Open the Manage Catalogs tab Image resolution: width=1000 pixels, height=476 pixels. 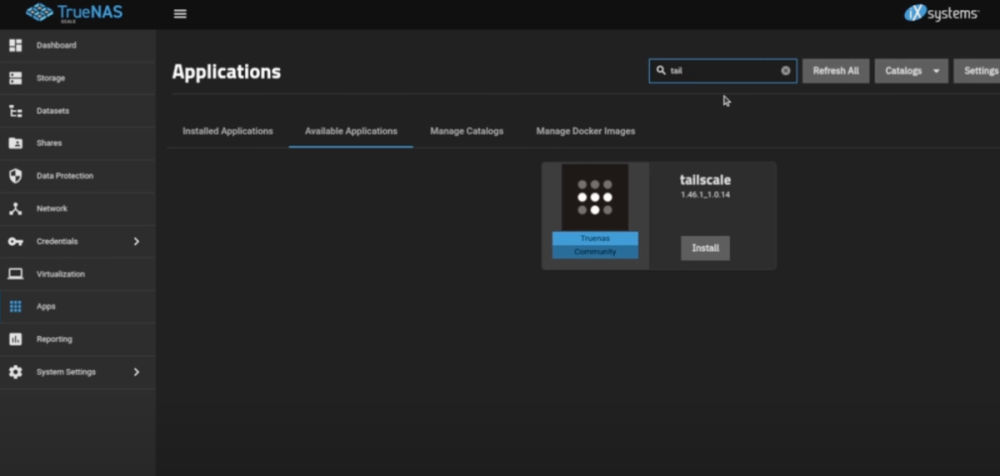(466, 131)
